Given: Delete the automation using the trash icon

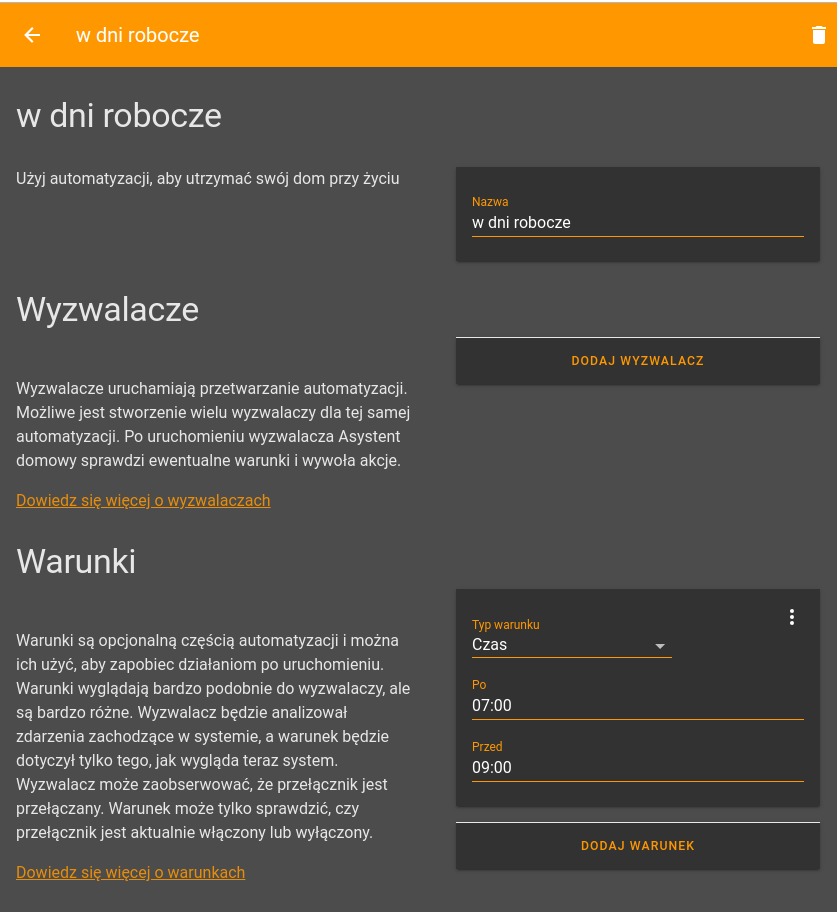Looking at the screenshot, I should (x=818, y=34).
